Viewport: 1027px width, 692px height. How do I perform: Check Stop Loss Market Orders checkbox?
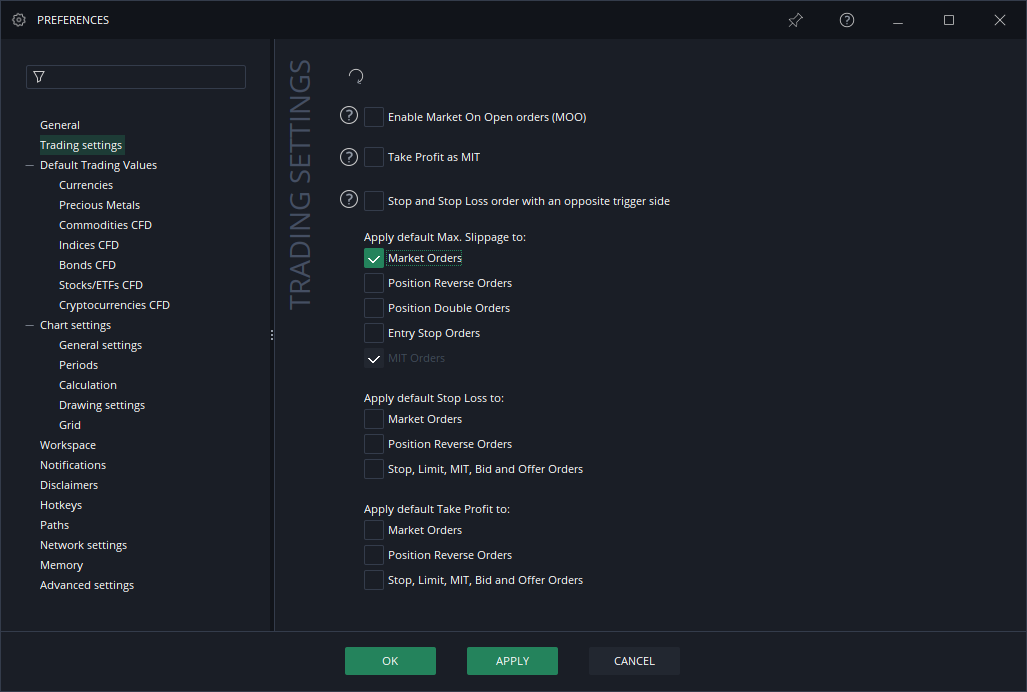(374, 419)
